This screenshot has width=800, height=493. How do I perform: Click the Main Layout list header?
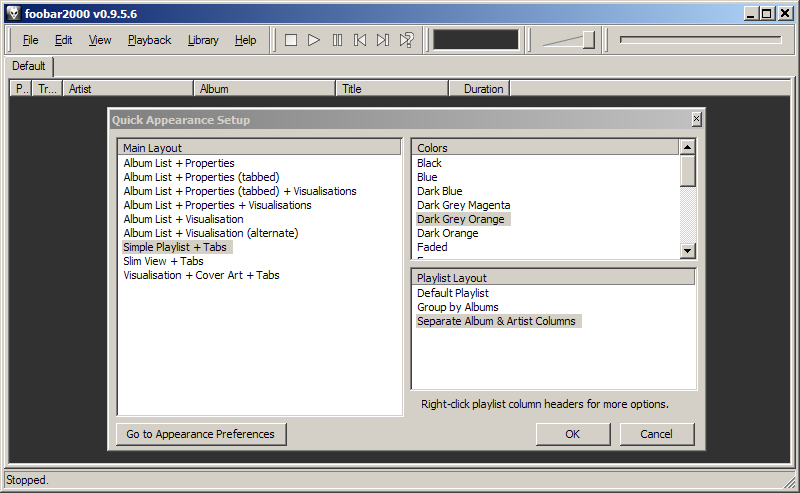click(260, 147)
